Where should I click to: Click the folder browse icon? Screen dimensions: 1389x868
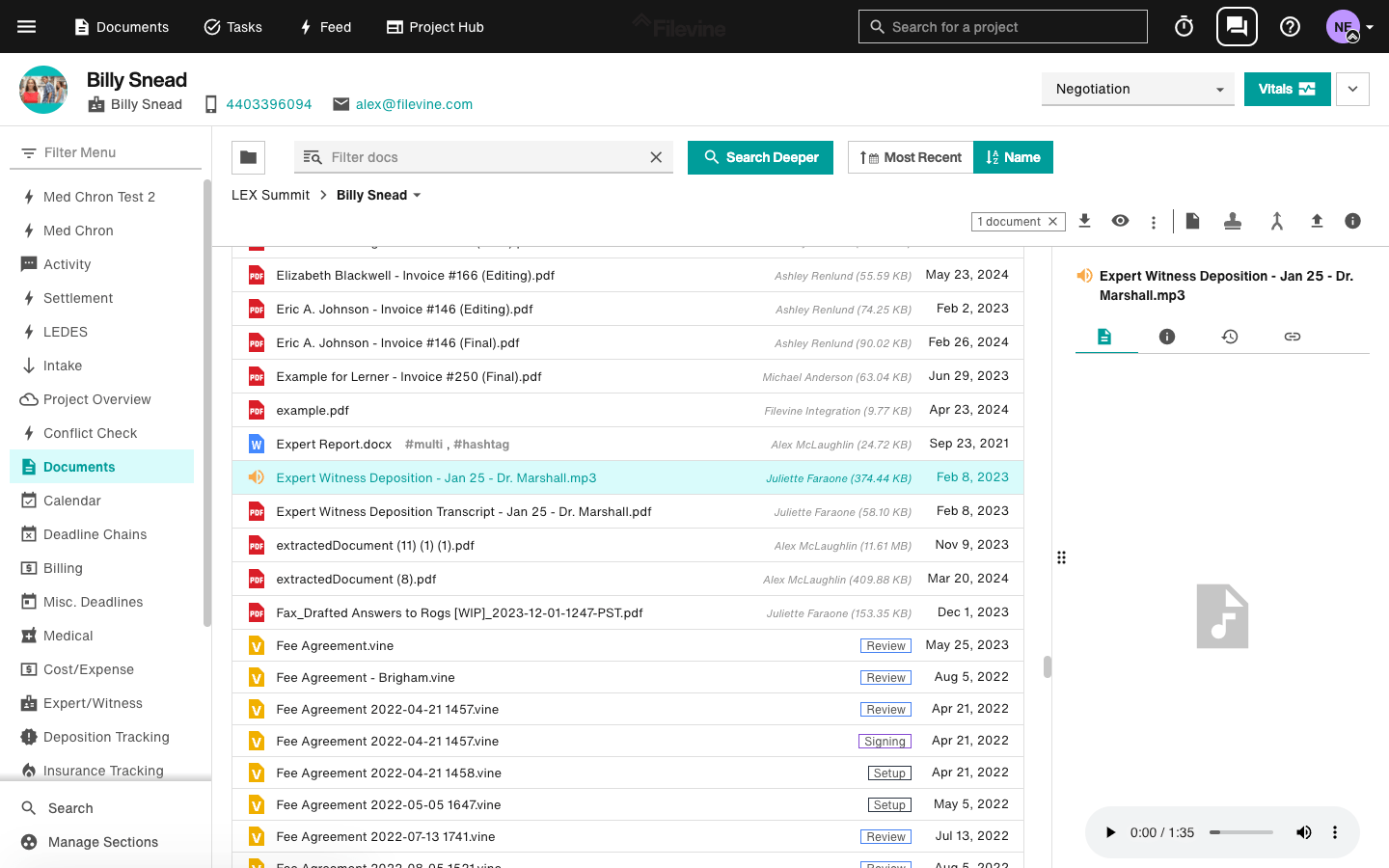coord(249,157)
